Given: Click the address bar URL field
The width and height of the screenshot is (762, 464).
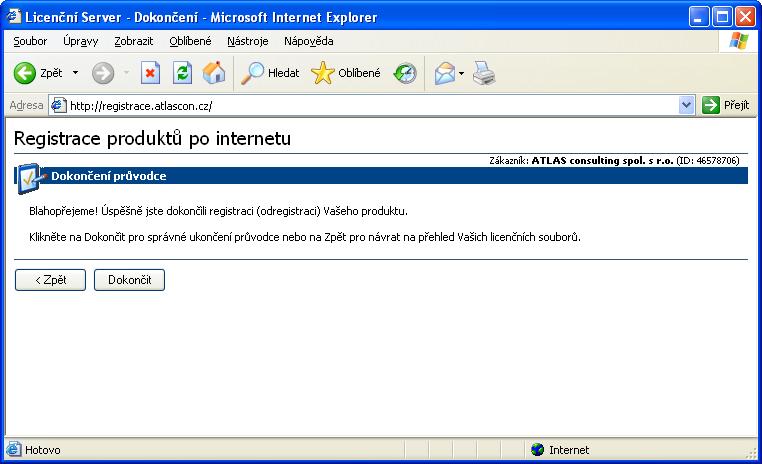Looking at the screenshot, I should coord(372,105).
